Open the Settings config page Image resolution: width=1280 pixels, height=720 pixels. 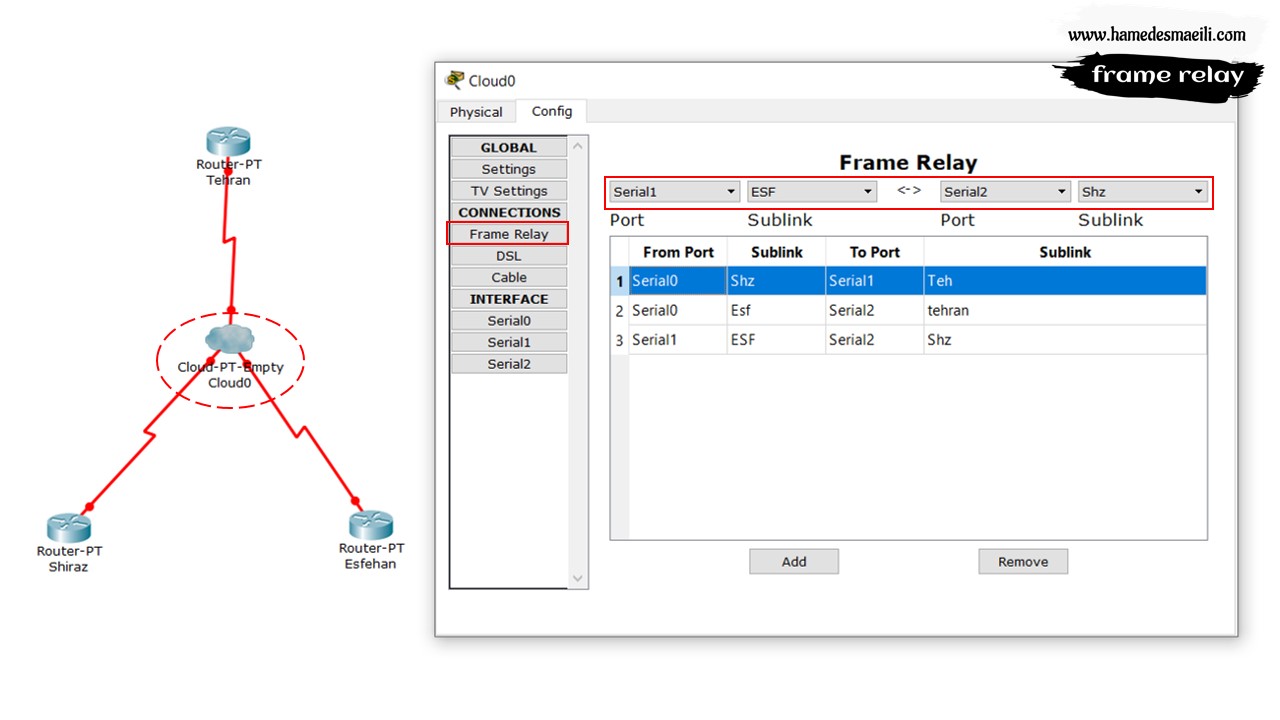[x=509, y=170]
